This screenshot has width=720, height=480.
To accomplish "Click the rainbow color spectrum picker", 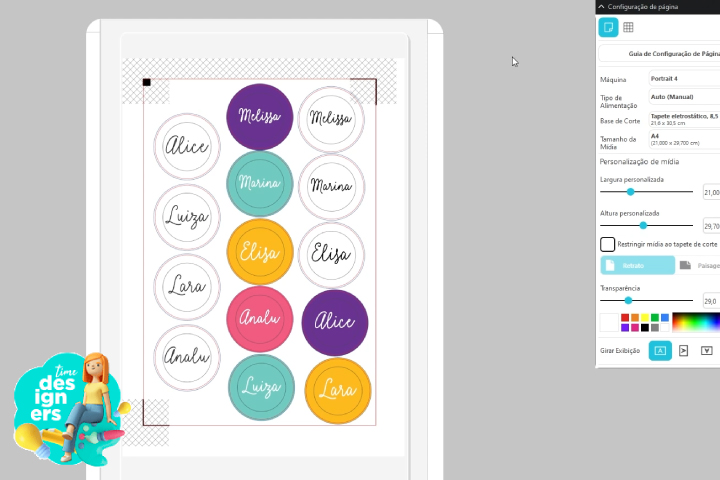I will [696, 322].
